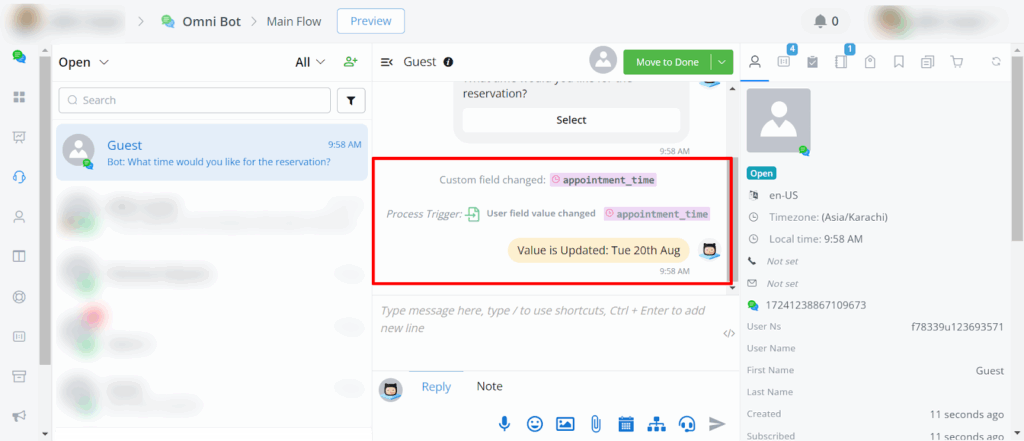Image resolution: width=1024 pixels, height=441 pixels.
Task: Click the Move to Done button
Action: pyautogui.click(x=666, y=62)
